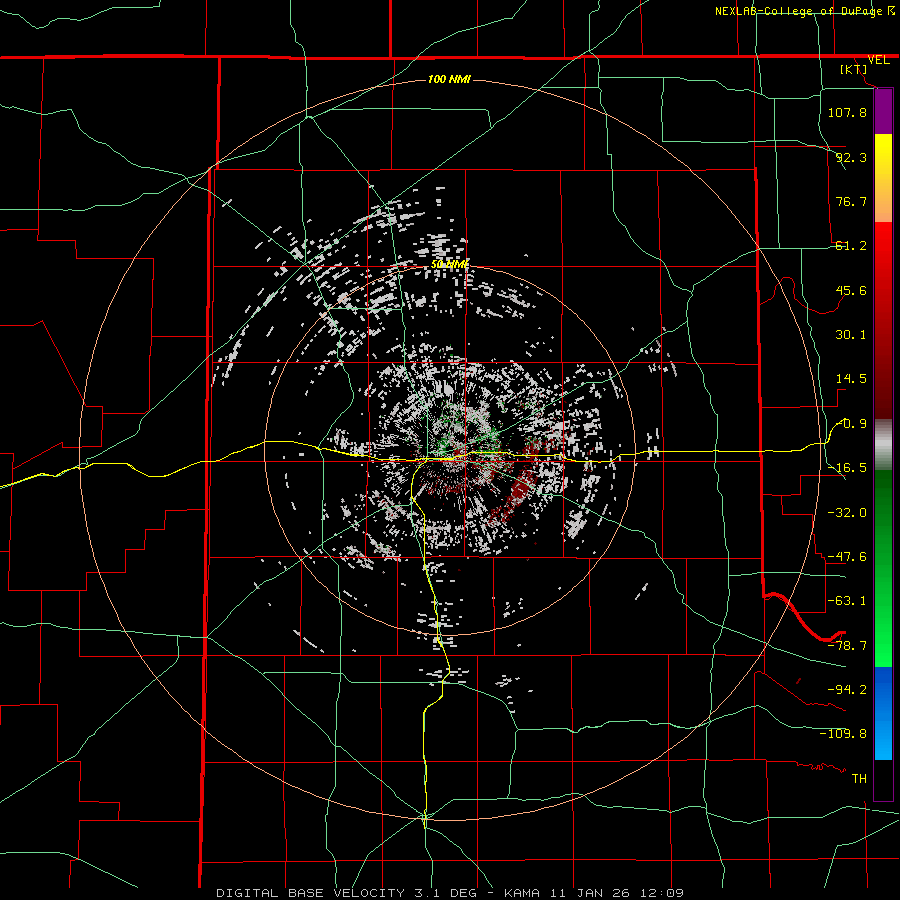This screenshot has width=900, height=900.
Task: Click the TH legend label
Action: [x=859, y=779]
